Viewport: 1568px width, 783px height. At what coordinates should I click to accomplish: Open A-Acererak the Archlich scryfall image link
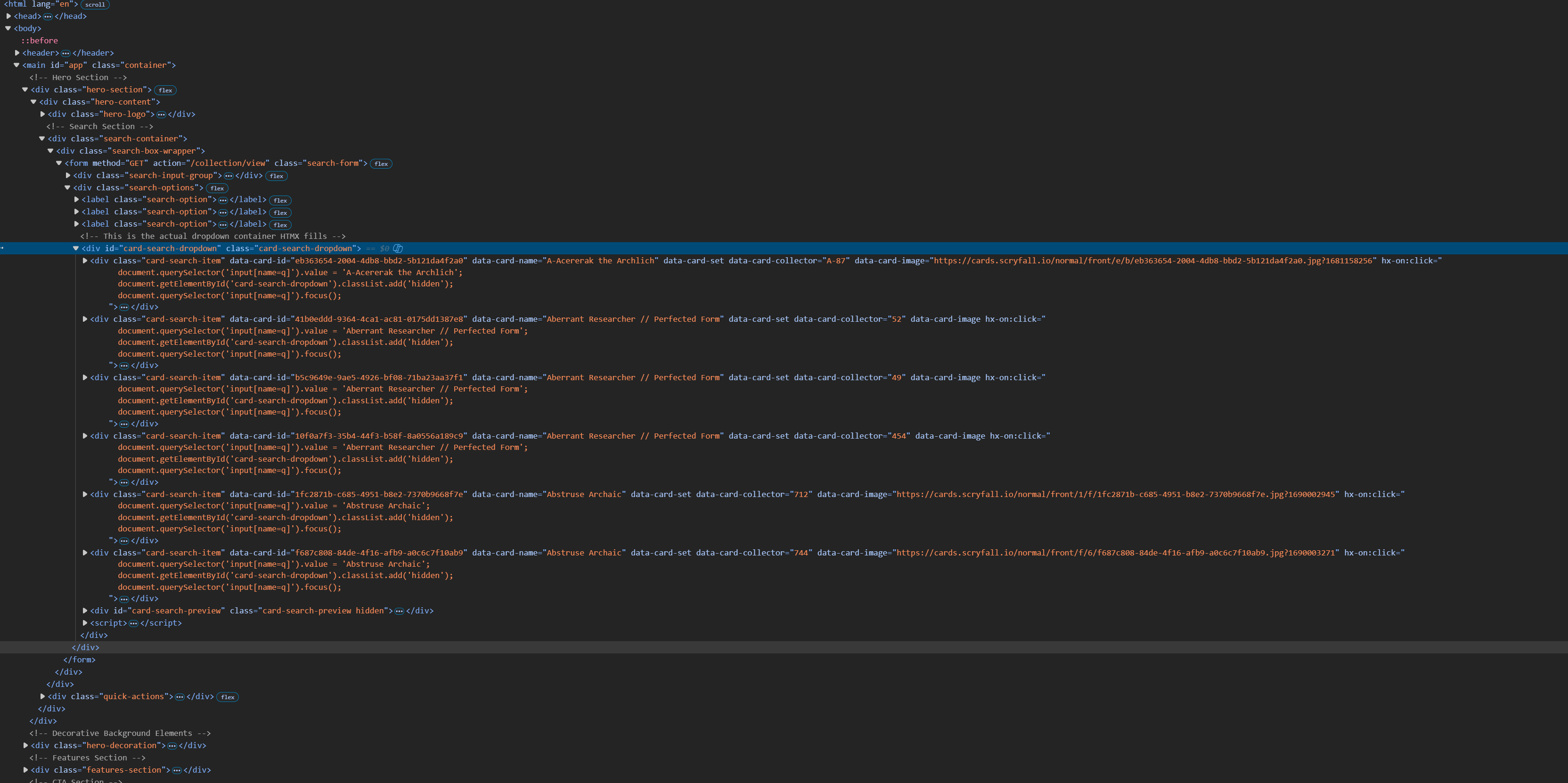coord(1153,261)
